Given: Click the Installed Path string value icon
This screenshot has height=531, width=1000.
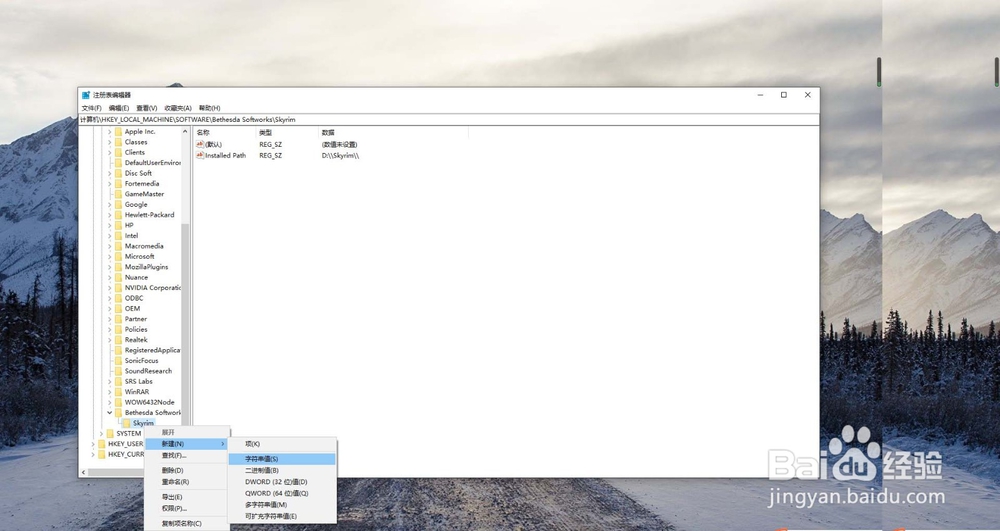Looking at the screenshot, I should click(200, 156).
